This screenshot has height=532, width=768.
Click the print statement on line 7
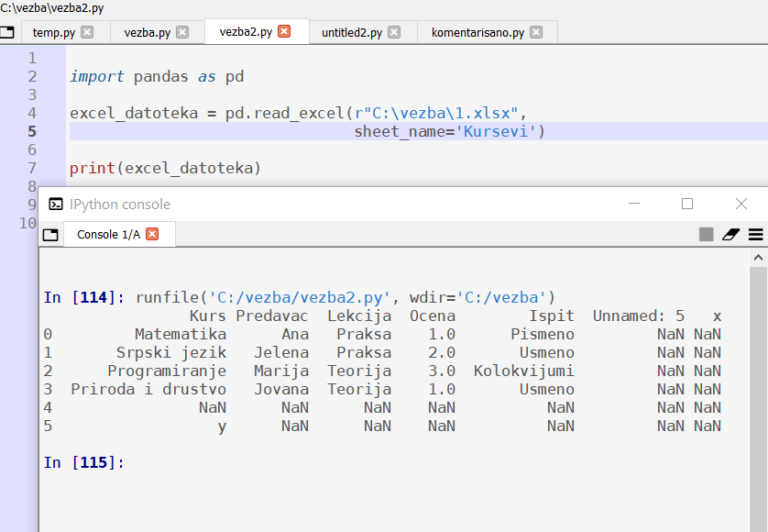point(165,169)
